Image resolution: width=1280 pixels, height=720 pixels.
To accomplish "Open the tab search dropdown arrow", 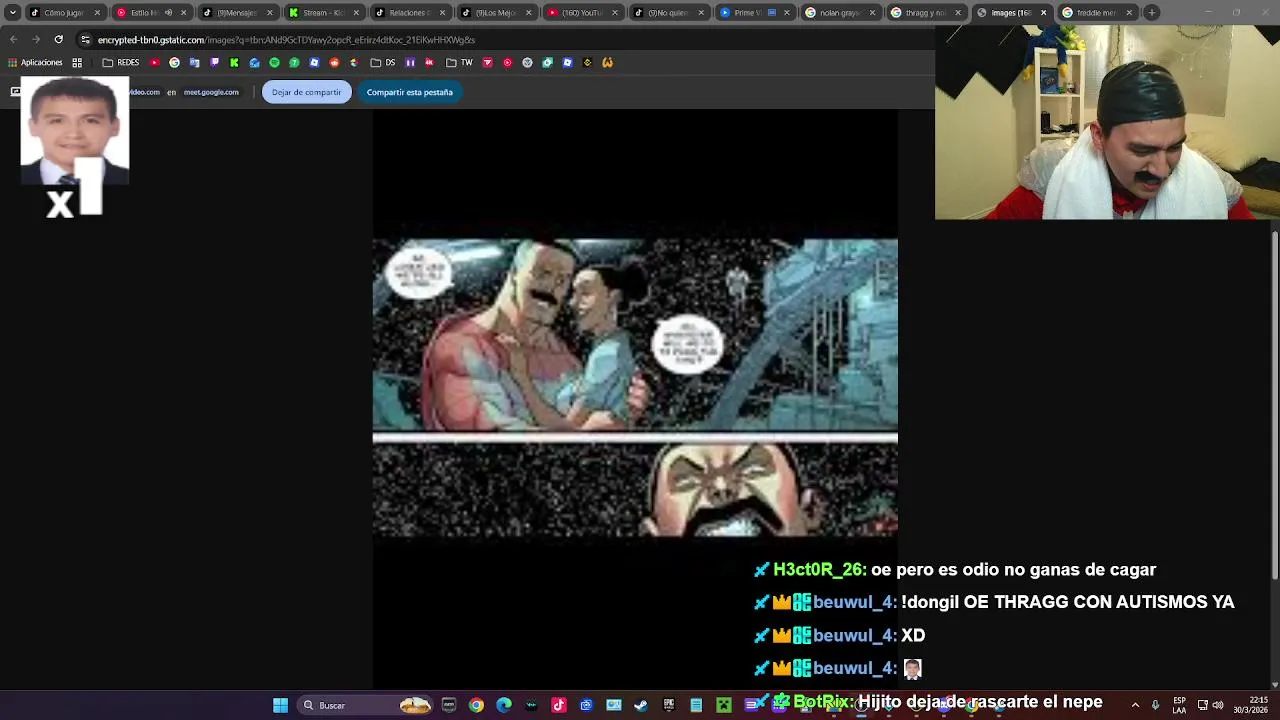I will pyautogui.click(x=12, y=13).
